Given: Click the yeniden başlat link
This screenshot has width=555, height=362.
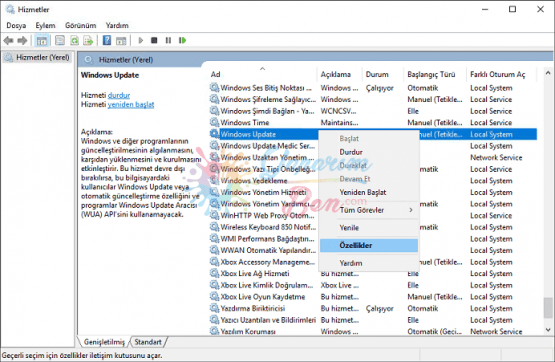Looking at the screenshot, I should tap(131, 104).
